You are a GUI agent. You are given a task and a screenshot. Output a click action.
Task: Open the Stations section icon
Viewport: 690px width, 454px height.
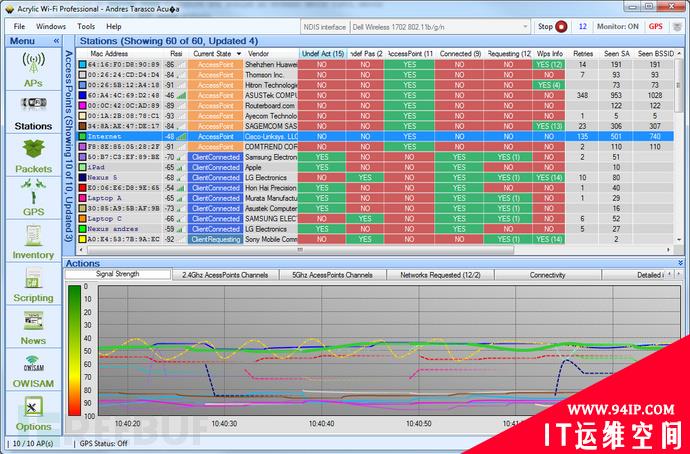tap(33, 104)
